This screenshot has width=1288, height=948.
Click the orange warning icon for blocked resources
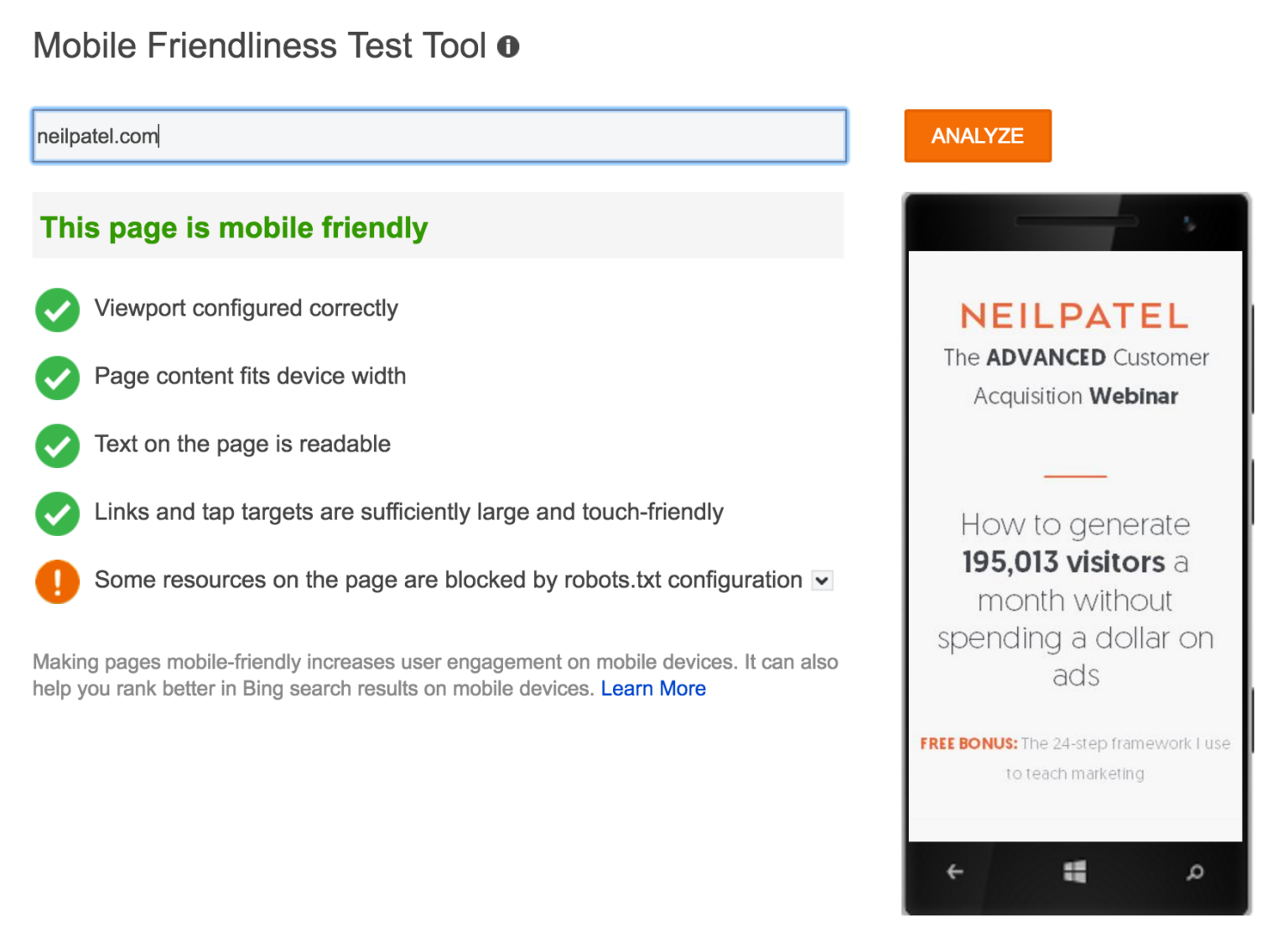point(56,581)
